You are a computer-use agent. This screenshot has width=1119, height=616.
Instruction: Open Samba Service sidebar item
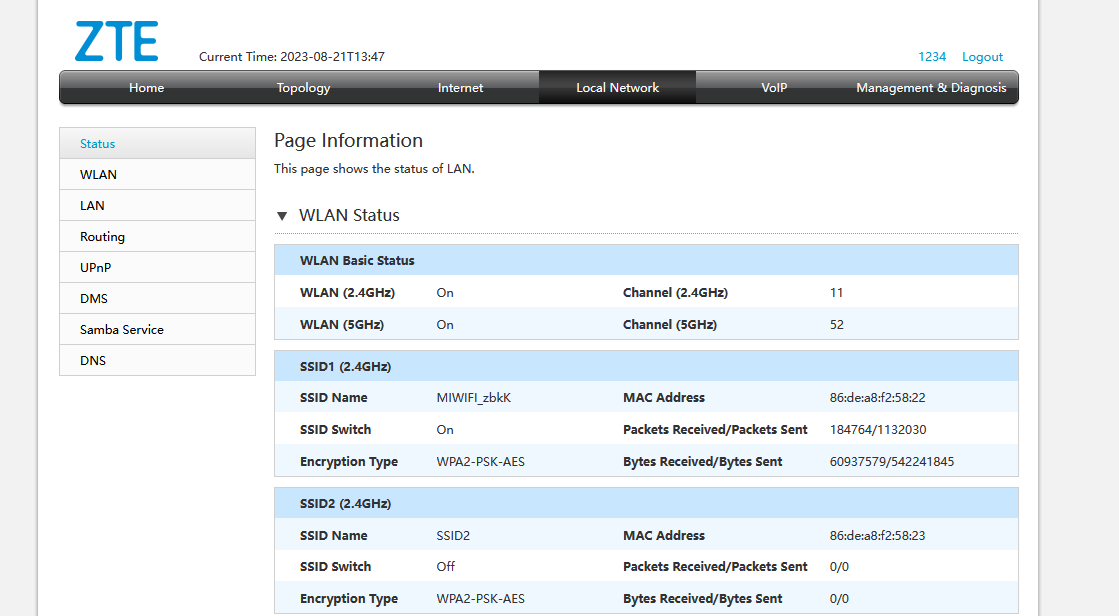121,330
